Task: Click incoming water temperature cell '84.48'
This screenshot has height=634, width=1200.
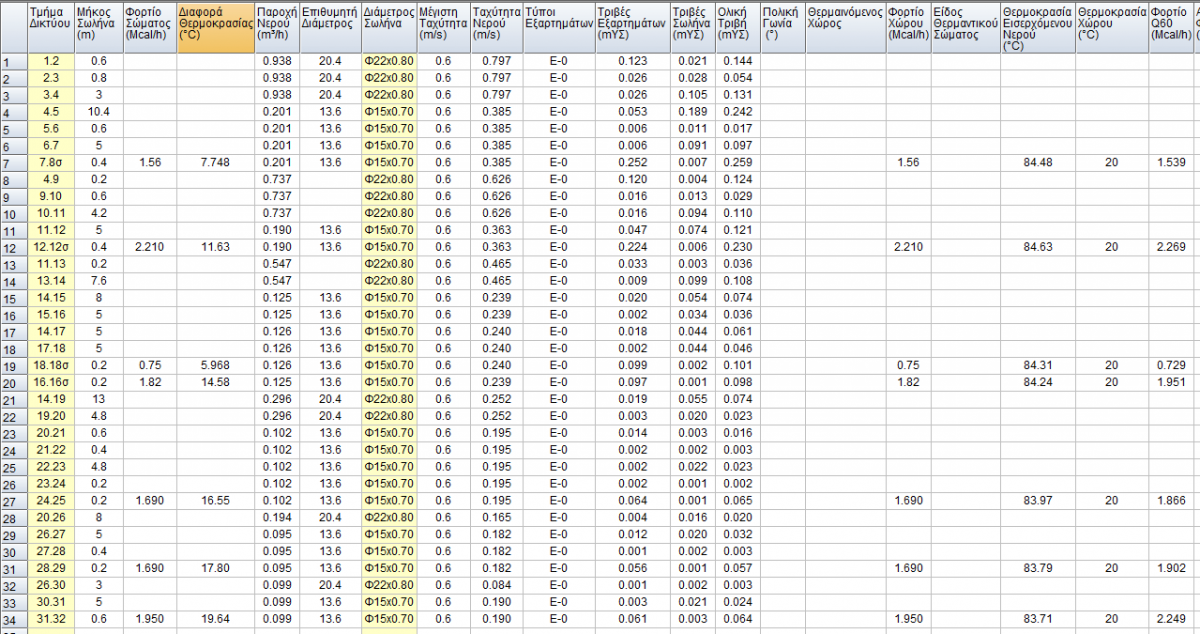Action: point(1037,163)
